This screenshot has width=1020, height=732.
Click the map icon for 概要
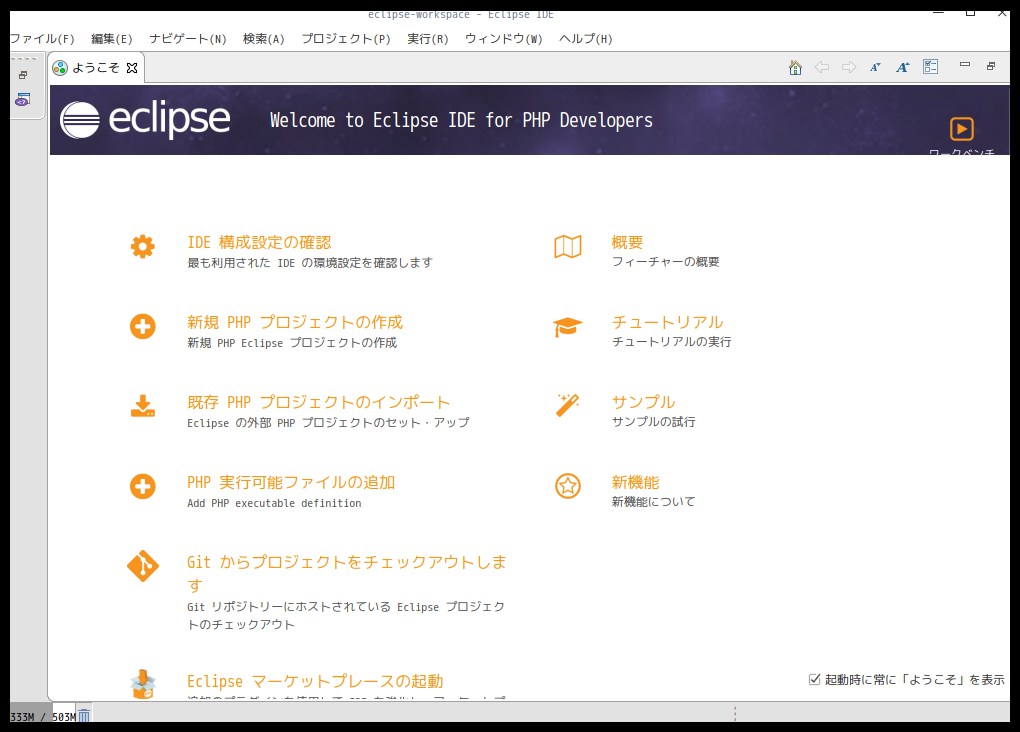568,247
